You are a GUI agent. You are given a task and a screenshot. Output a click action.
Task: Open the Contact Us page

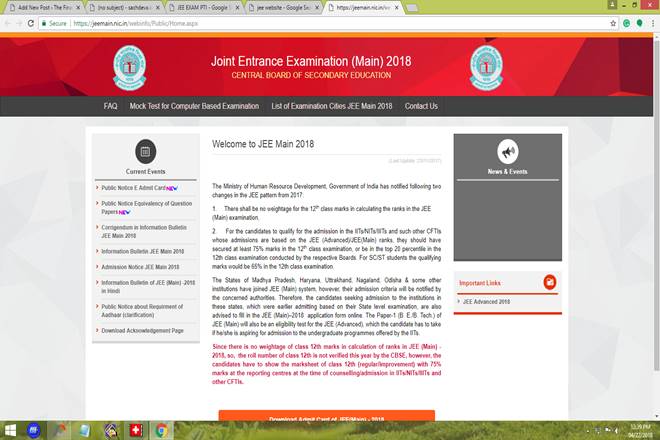coord(421,106)
